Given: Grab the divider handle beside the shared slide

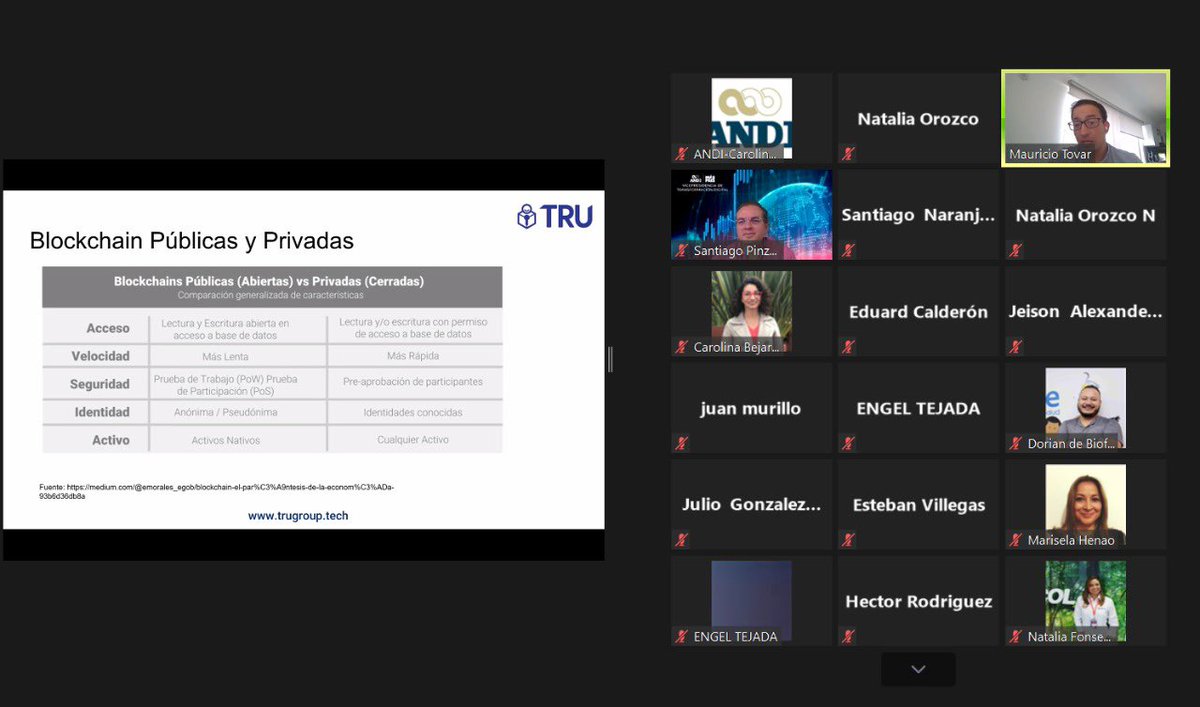Looking at the screenshot, I should pyautogui.click(x=610, y=360).
